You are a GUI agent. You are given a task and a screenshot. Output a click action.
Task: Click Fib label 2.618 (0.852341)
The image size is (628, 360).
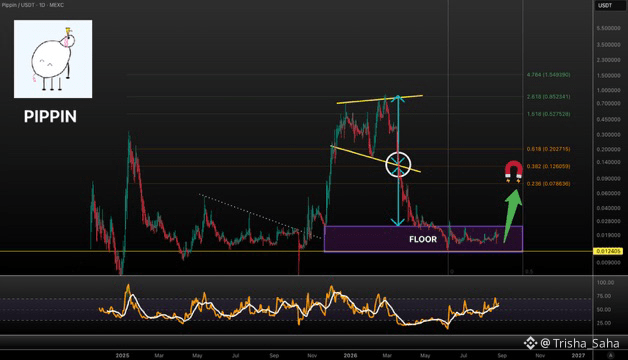tap(548, 97)
